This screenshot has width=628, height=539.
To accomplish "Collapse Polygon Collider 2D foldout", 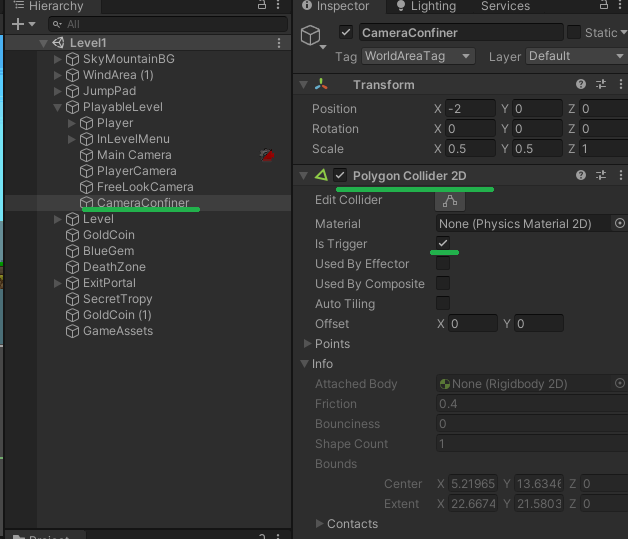I will [x=304, y=175].
